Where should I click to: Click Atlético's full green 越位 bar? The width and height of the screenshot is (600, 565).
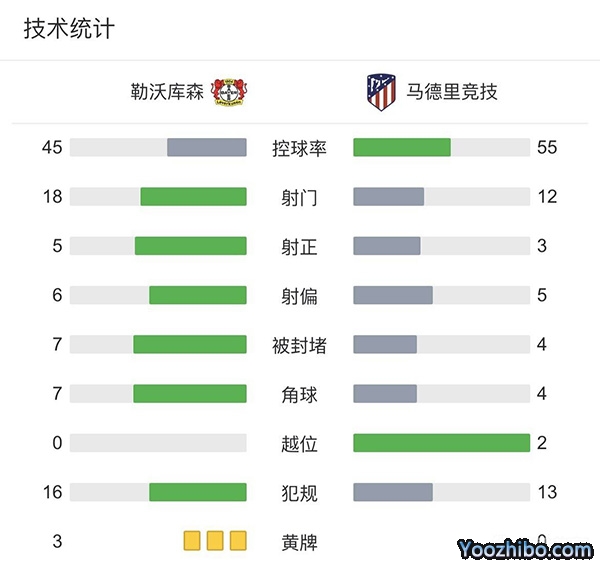coord(441,443)
